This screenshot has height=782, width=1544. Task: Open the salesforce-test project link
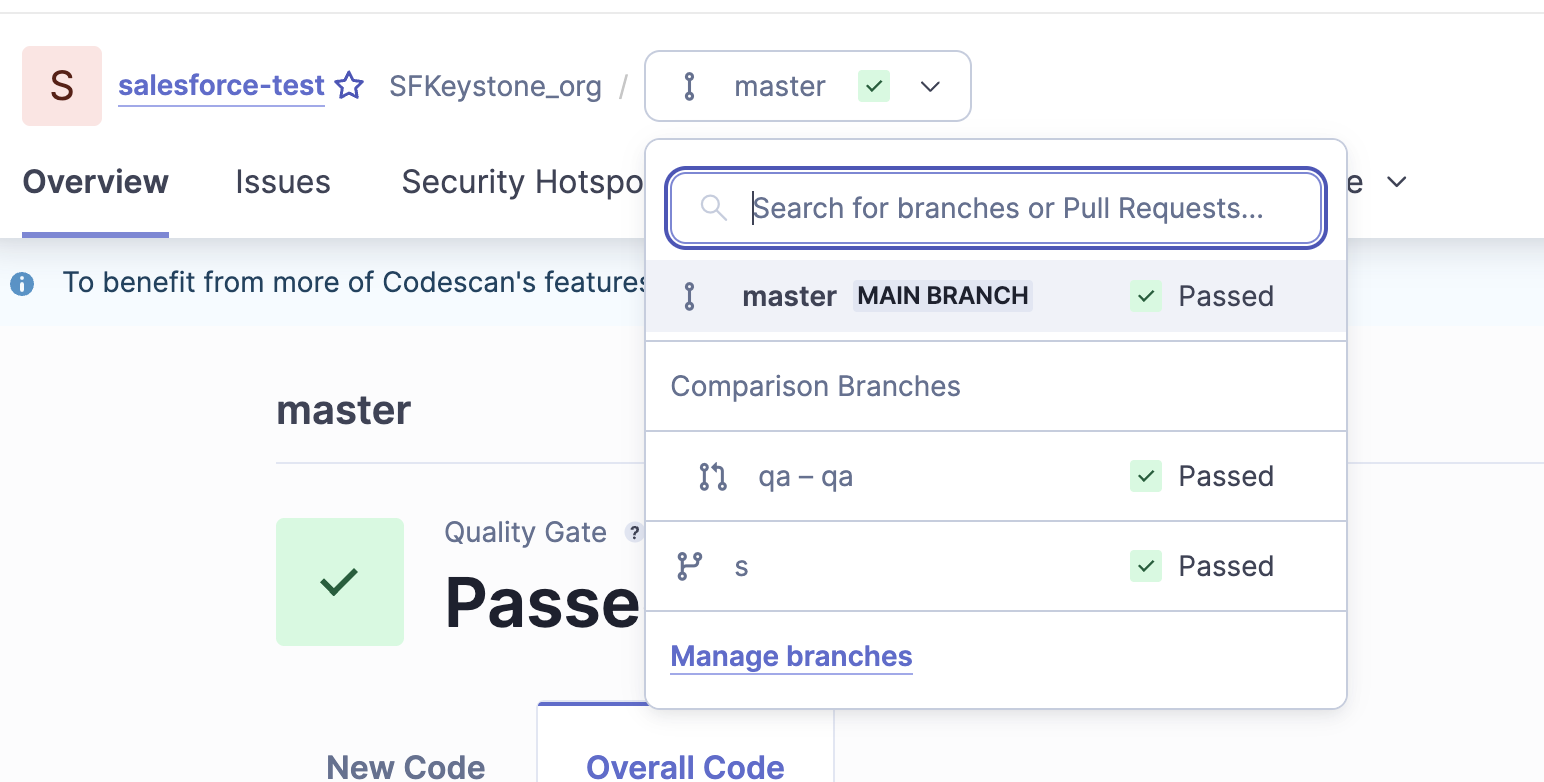(x=221, y=86)
